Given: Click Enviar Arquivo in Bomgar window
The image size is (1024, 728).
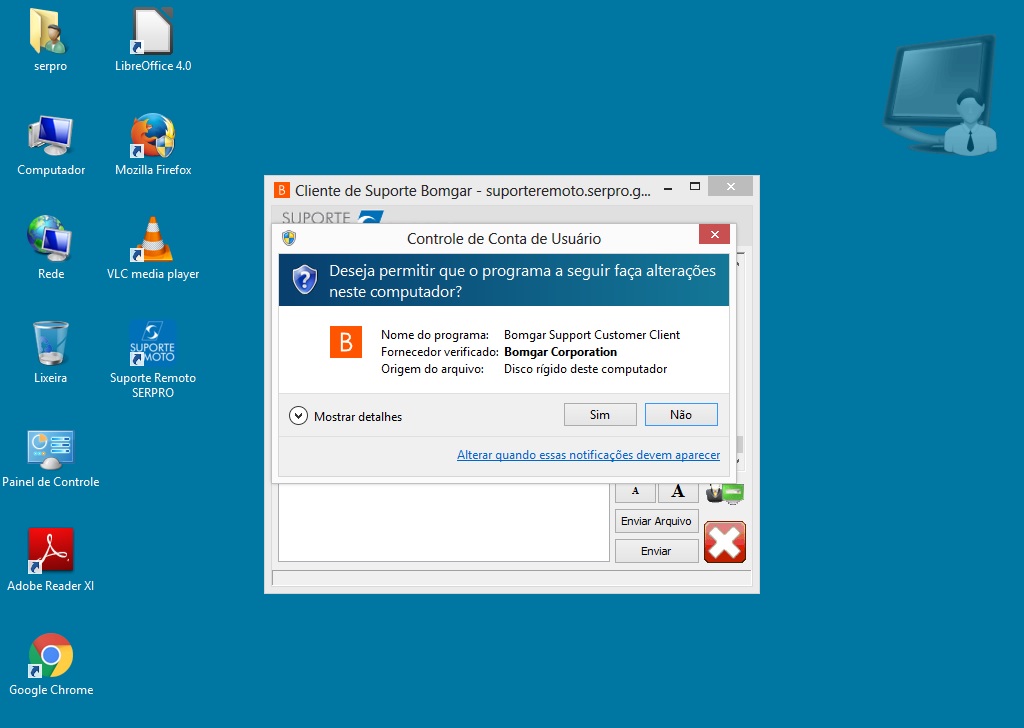Looking at the screenshot, I should [x=656, y=521].
